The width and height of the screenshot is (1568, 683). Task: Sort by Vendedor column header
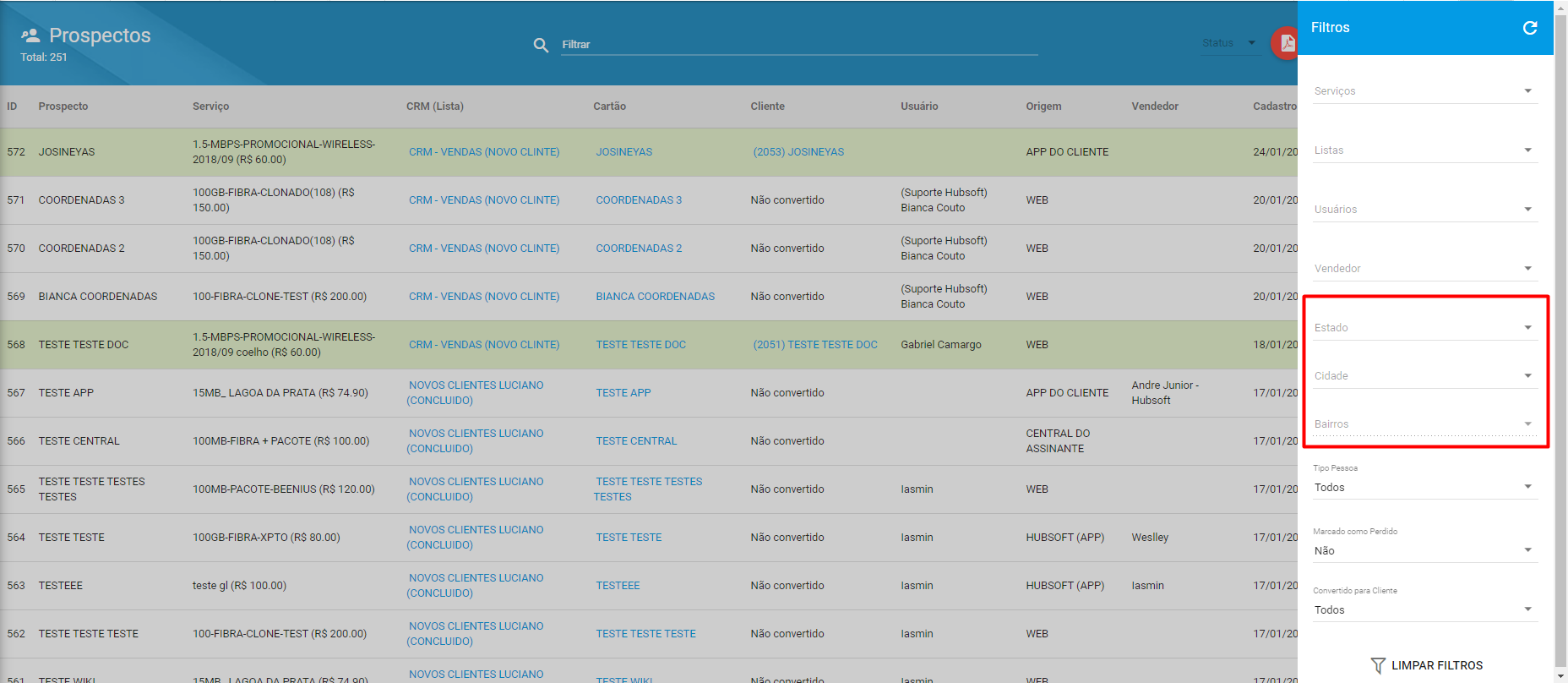pos(1155,107)
